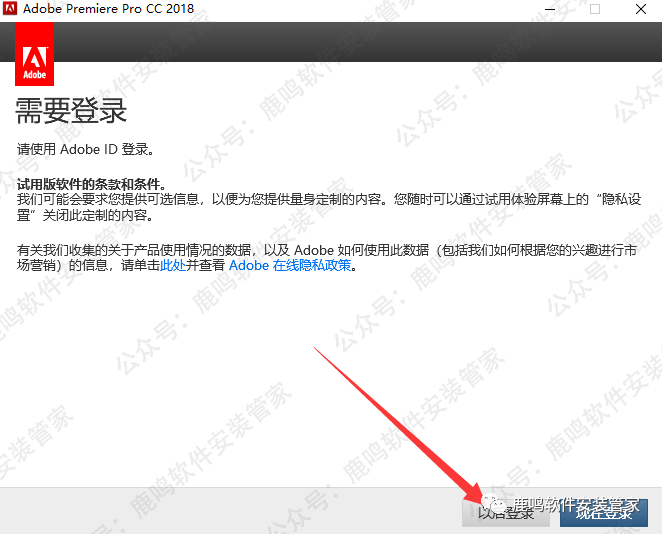The height and width of the screenshot is (534, 662).
Task: Click the 需要登录 heading
Action: pos(71,111)
